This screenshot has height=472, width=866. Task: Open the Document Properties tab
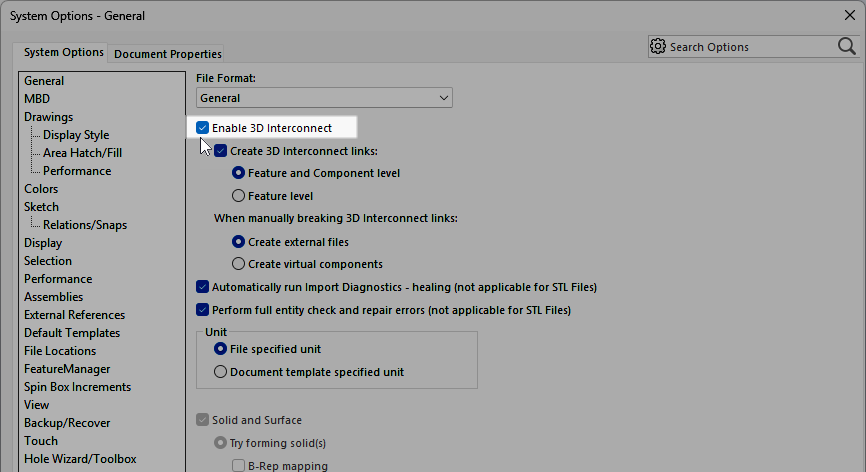[167, 54]
